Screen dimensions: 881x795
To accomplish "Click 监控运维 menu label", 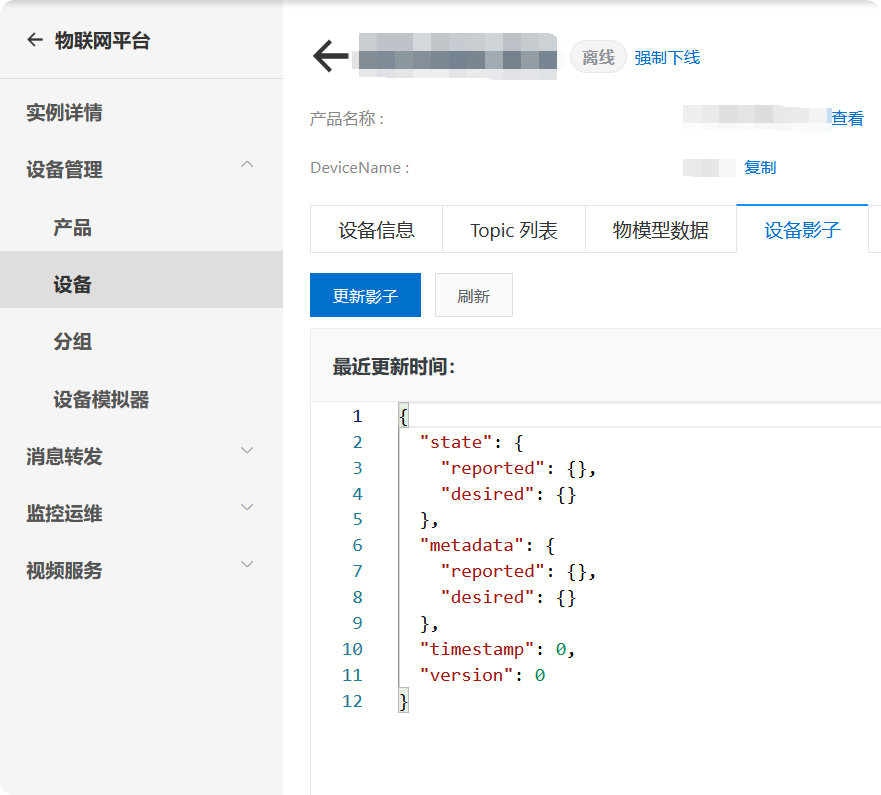I will [64, 514].
